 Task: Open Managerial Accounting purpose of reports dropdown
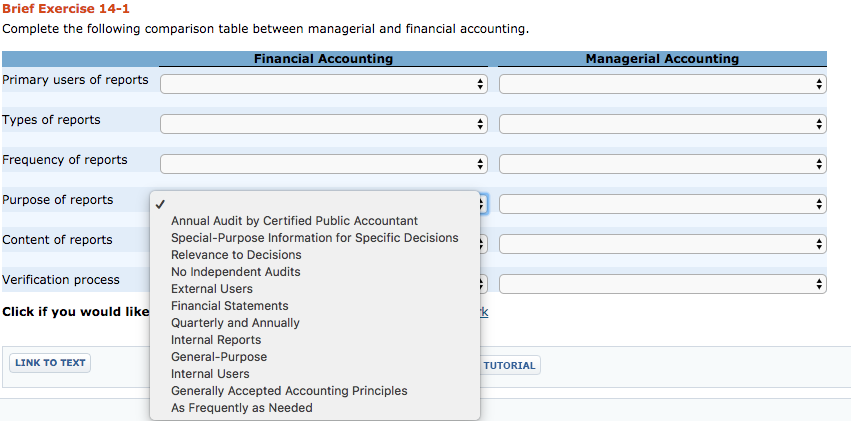pos(662,204)
